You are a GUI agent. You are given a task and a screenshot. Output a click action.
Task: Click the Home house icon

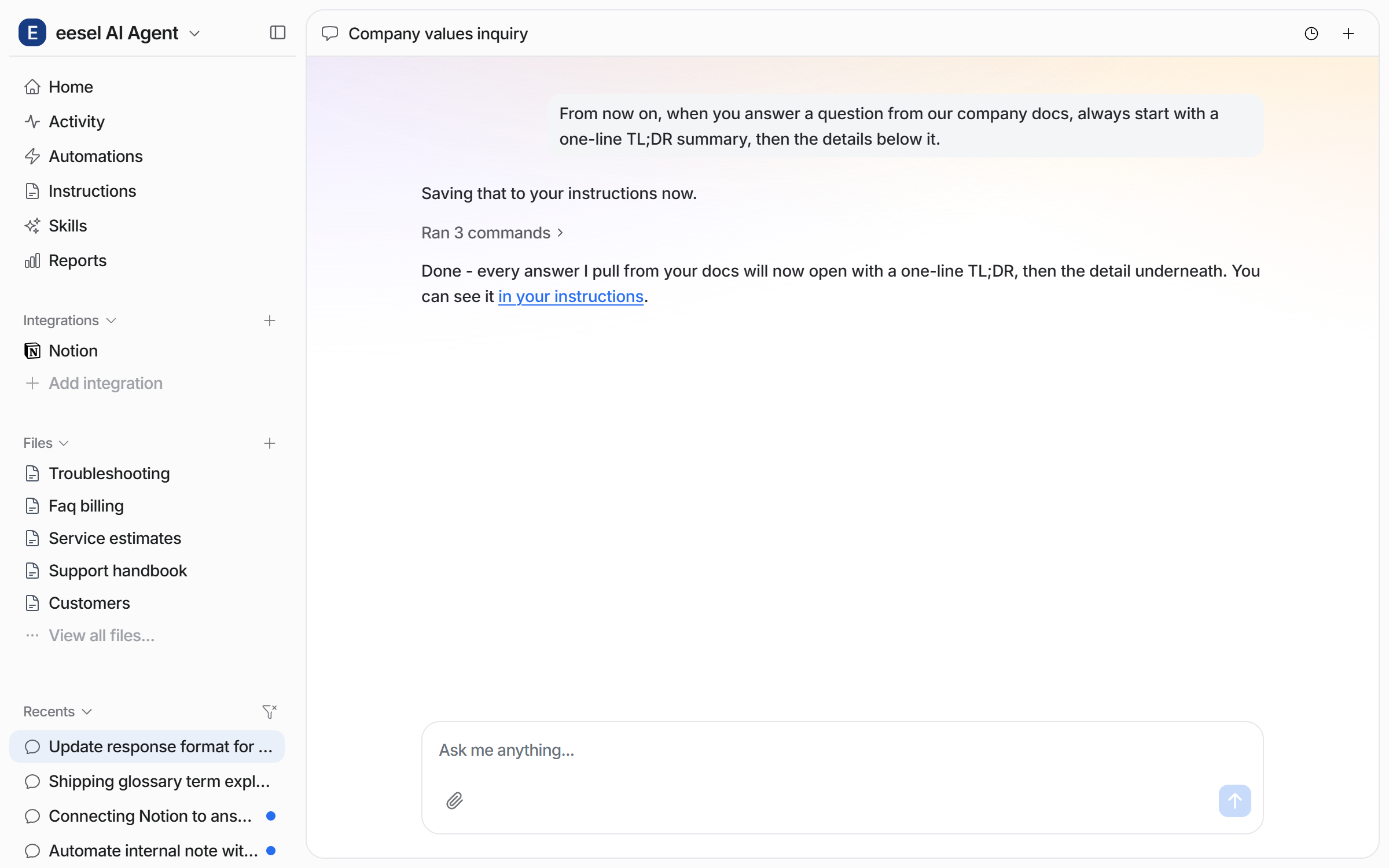tap(32, 87)
